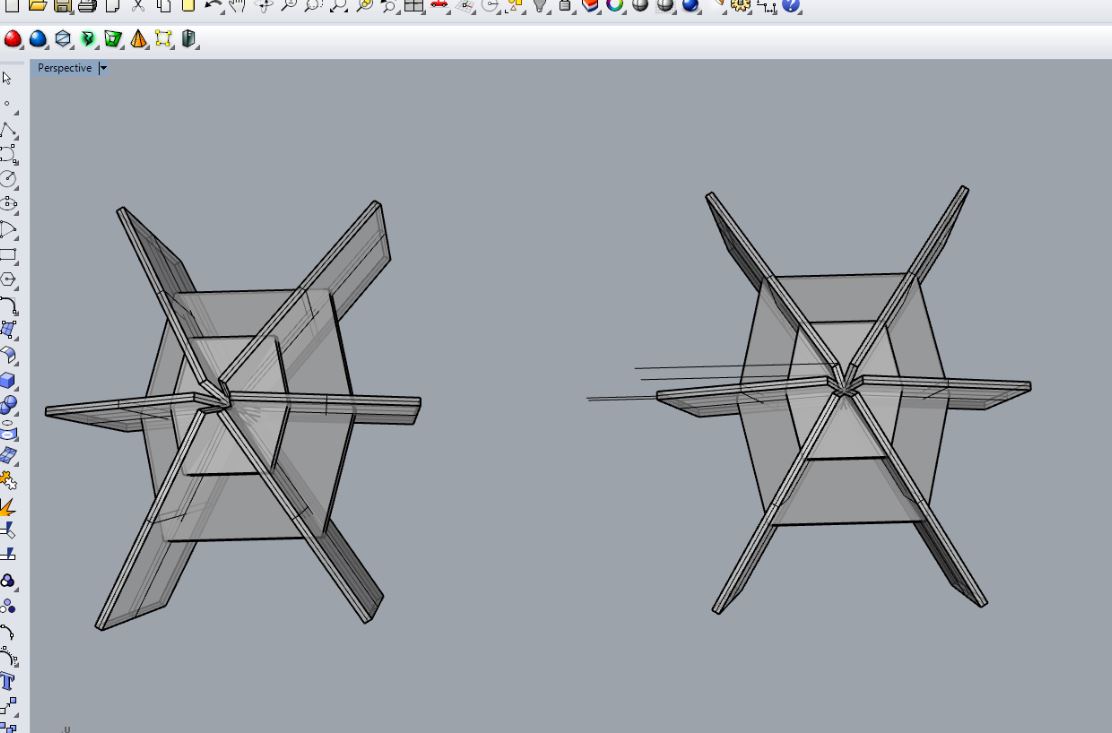Activate the Rotate view tool
The height and width of the screenshot is (733, 1112).
coord(264,6)
